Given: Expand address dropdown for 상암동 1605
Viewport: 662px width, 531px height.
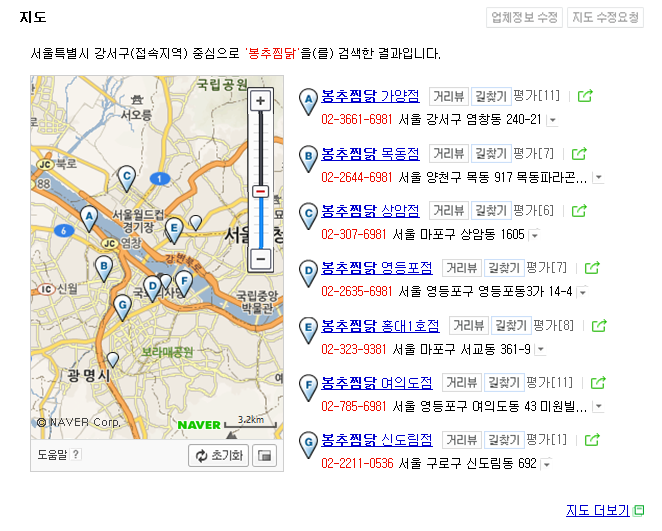Looking at the screenshot, I should 535,235.
